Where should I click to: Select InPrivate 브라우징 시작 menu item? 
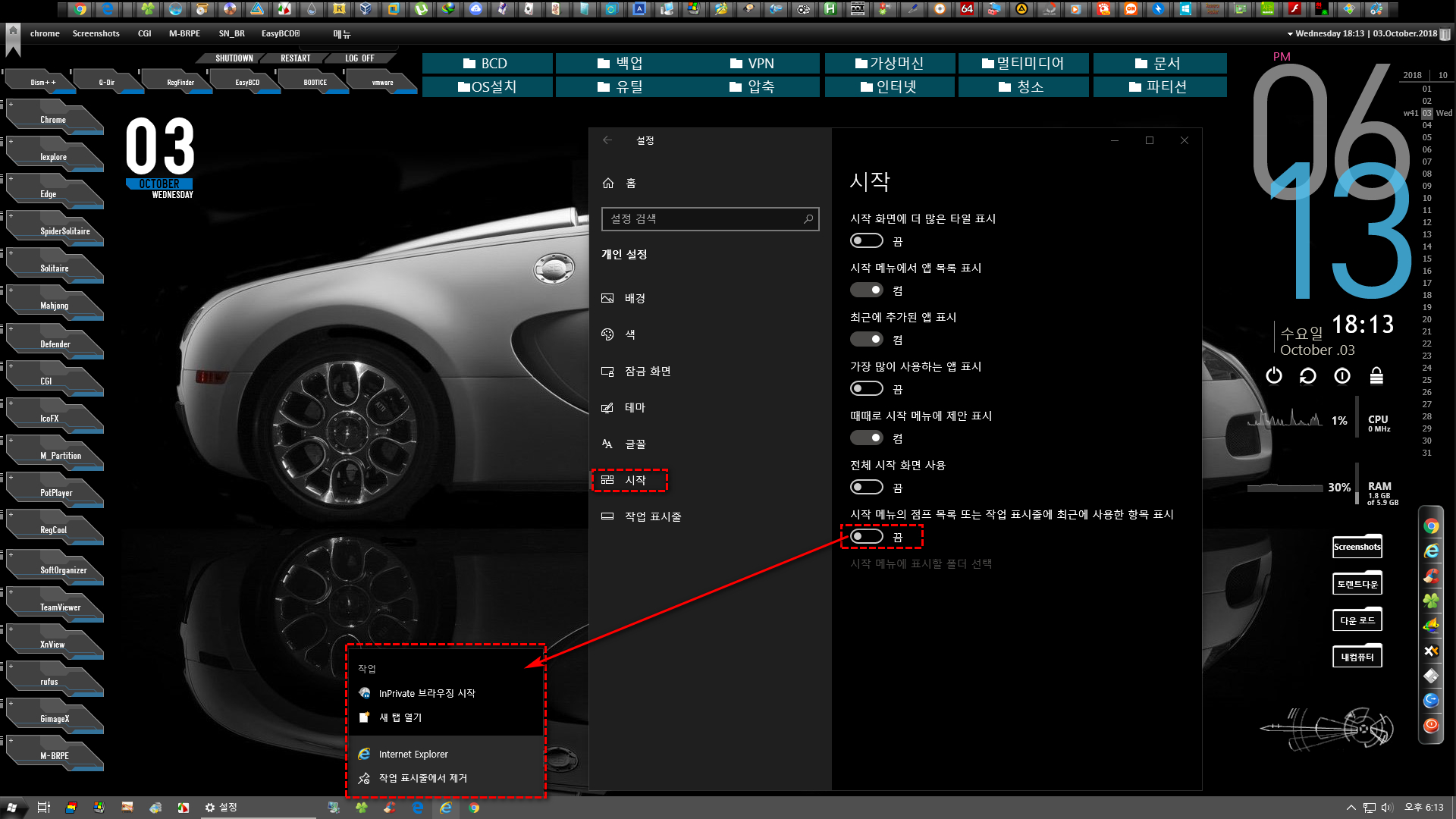tap(428, 693)
